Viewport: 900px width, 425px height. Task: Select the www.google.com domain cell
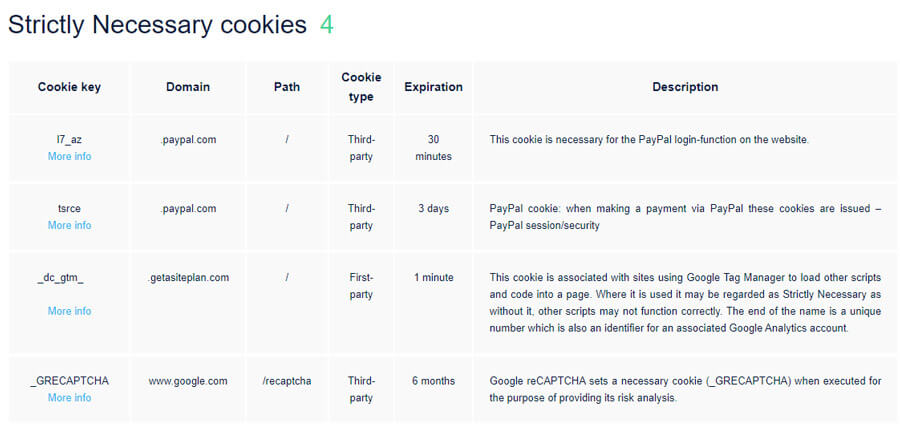[x=188, y=381]
